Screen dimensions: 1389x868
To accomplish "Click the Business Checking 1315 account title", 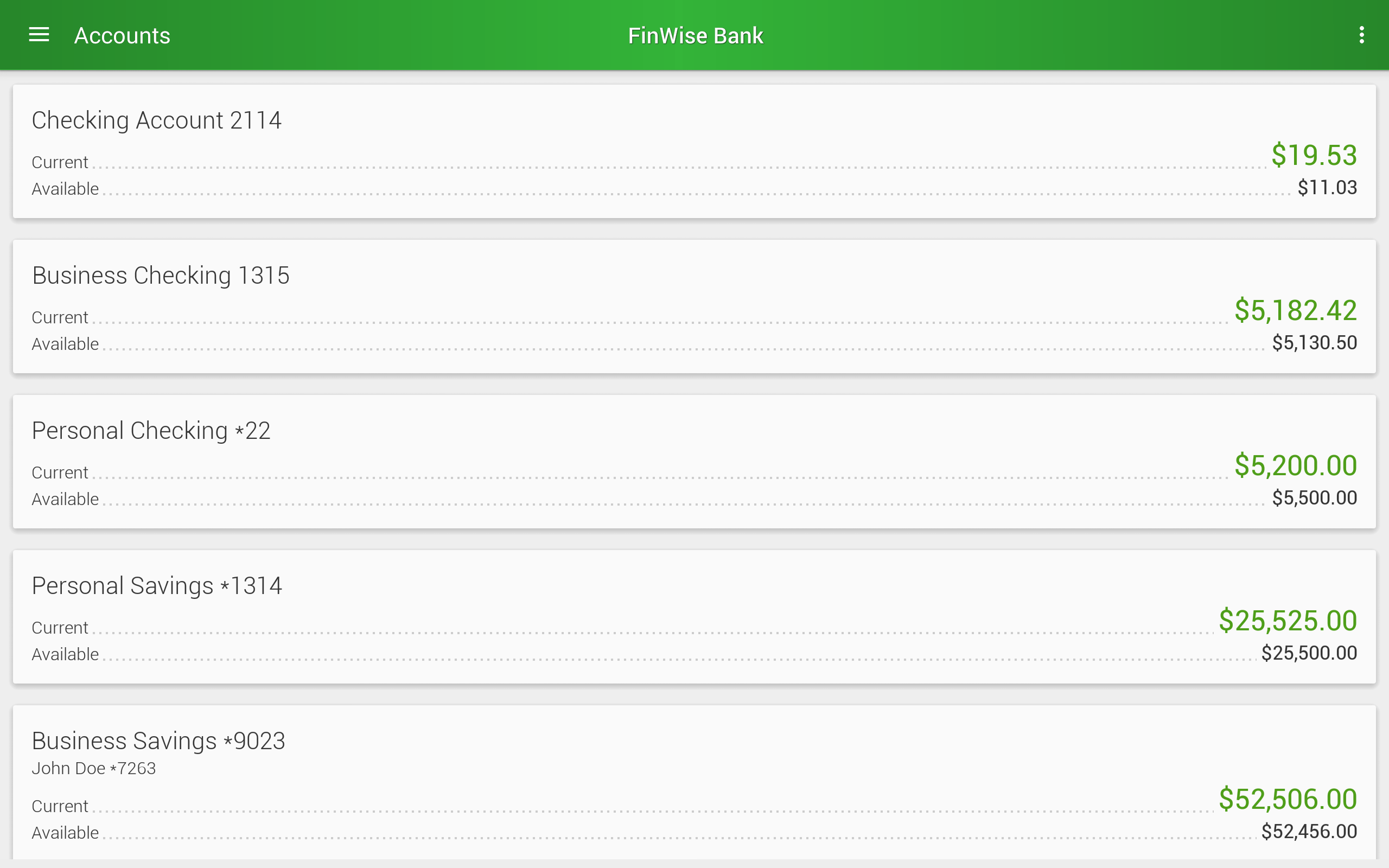I will click(x=161, y=275).
